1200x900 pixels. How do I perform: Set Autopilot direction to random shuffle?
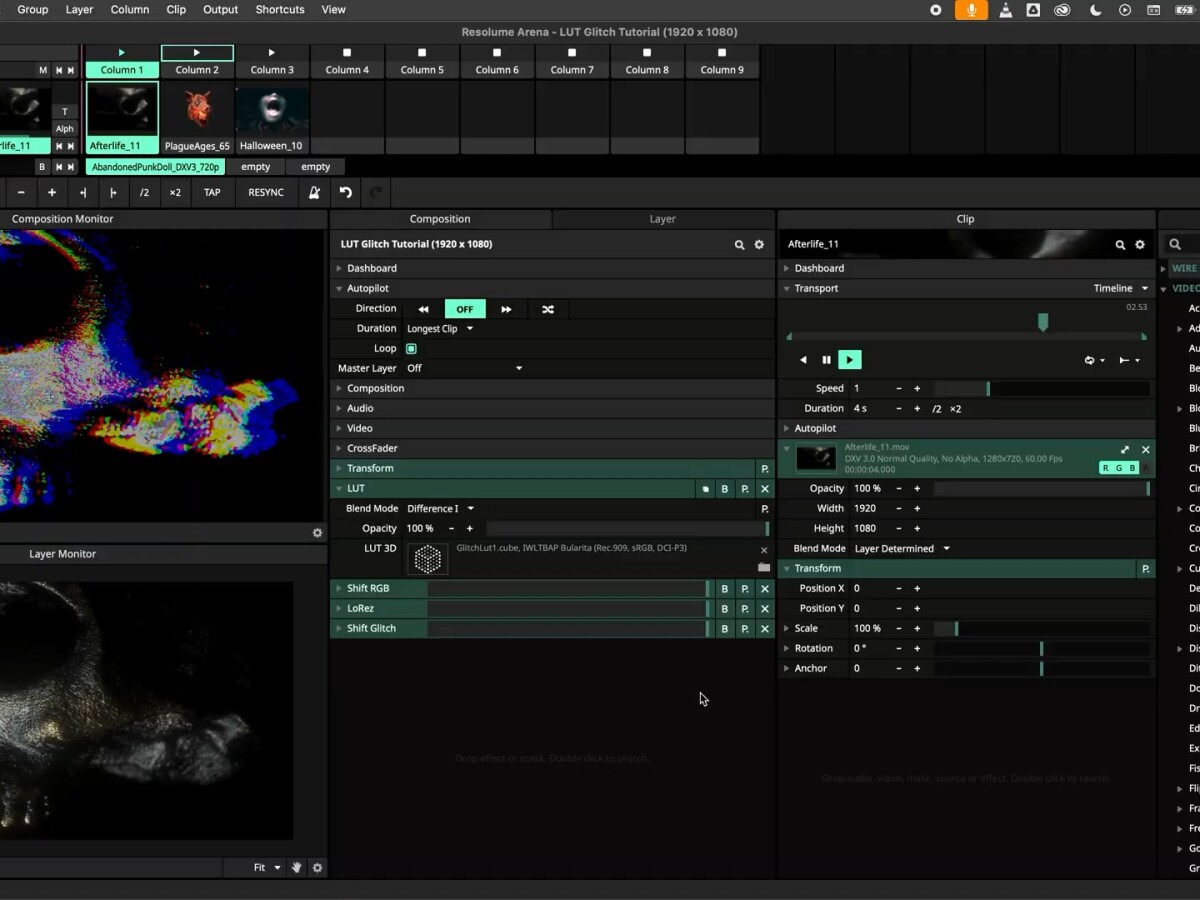(547, 309)
